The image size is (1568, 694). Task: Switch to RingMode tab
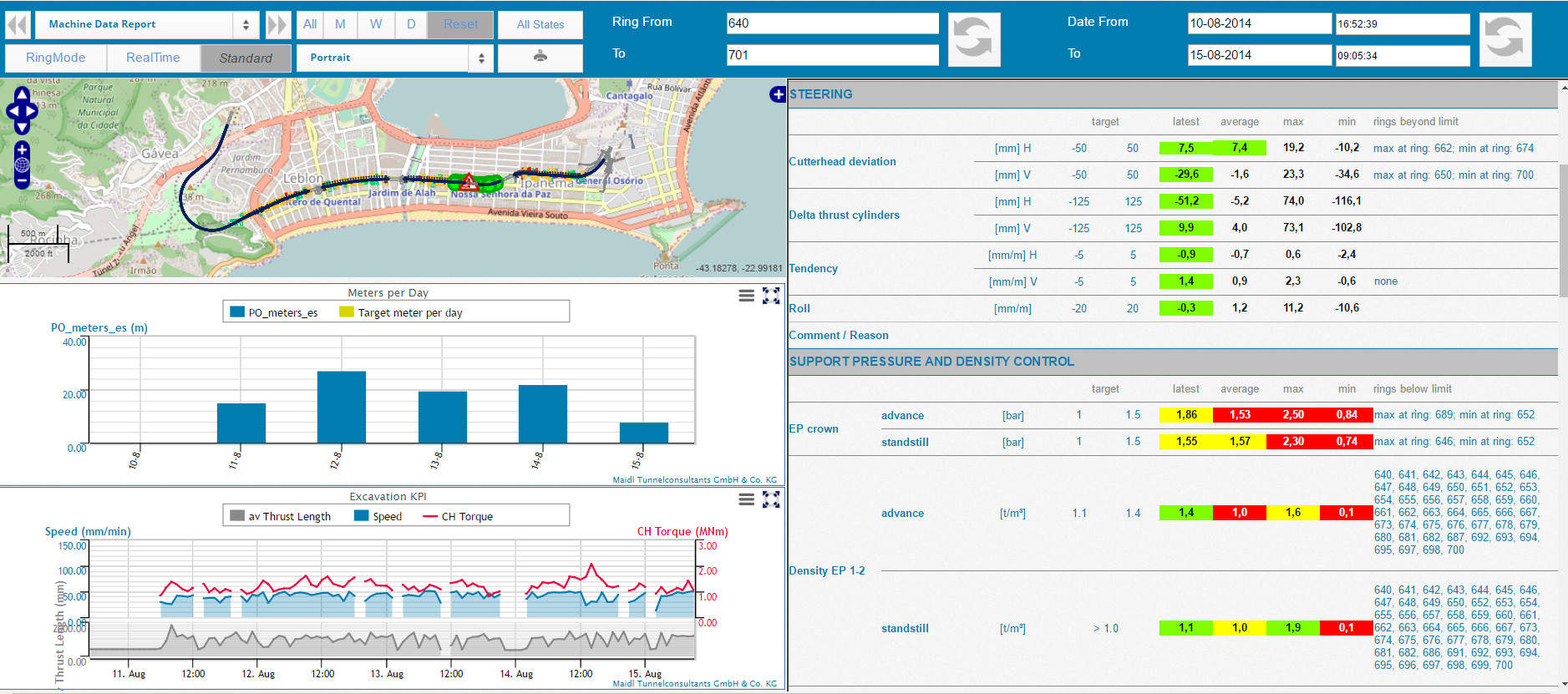[x=55, y=58]
